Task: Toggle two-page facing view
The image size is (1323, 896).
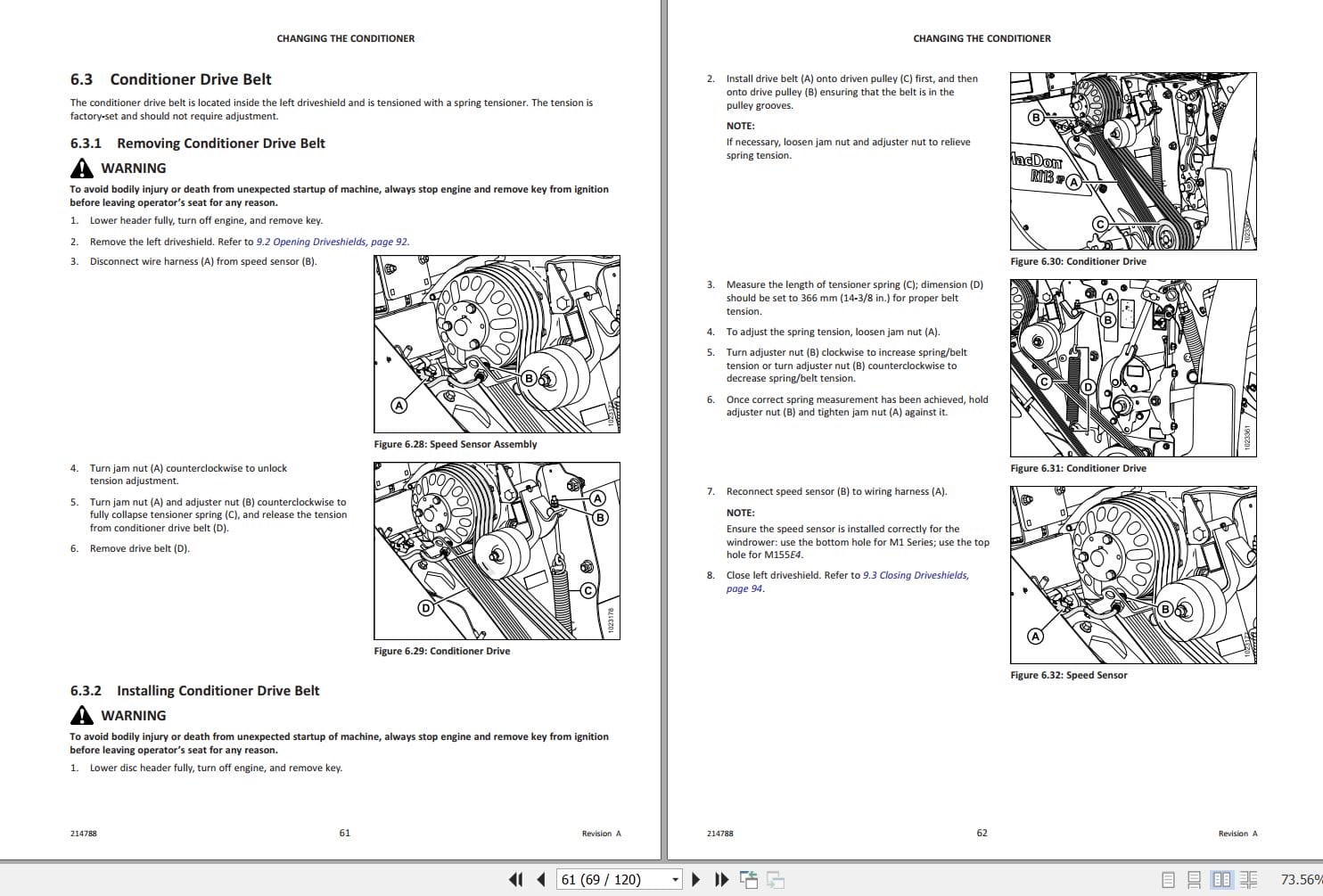Action: pyautogui.click(x=1222, y=879)
